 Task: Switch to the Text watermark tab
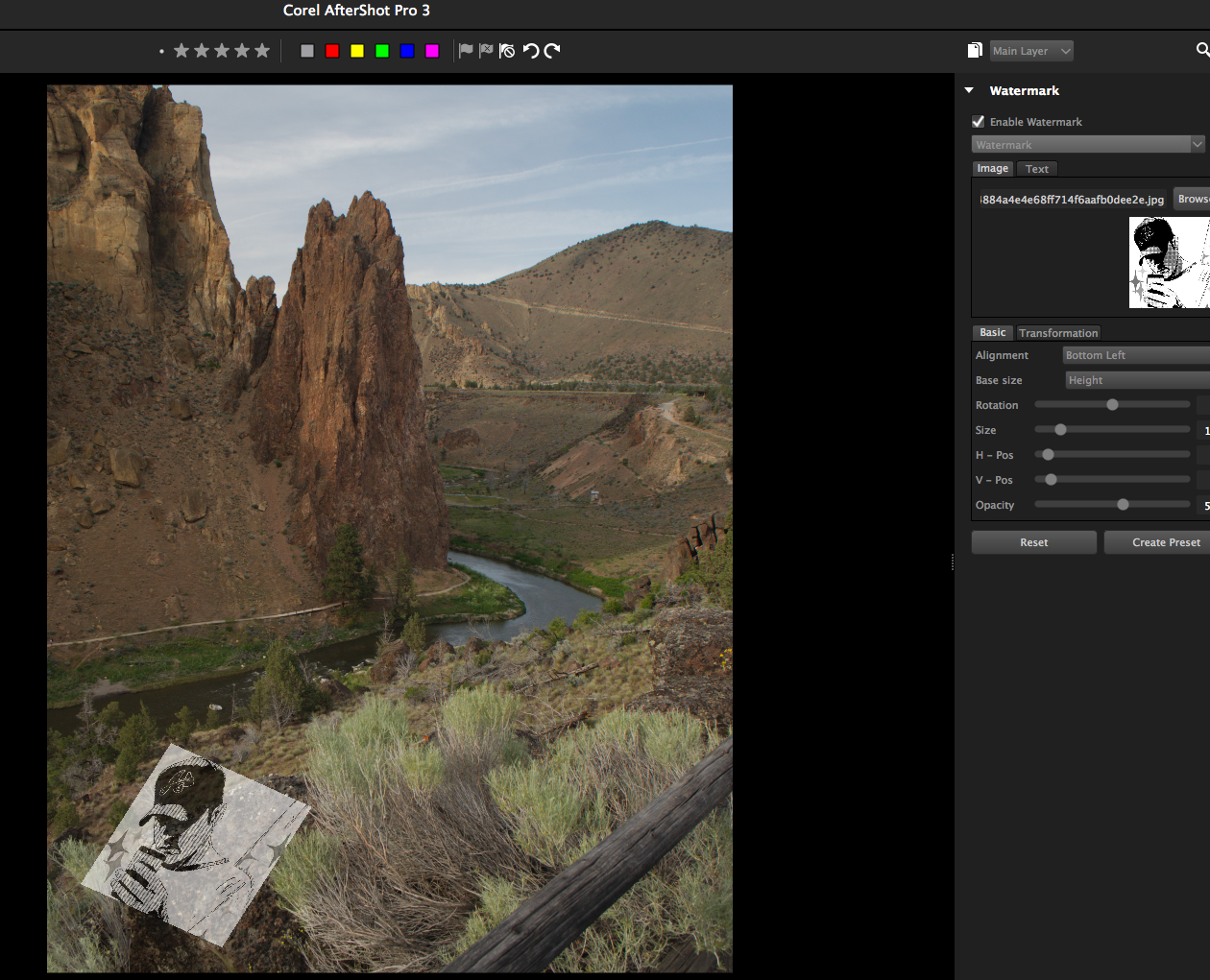point(1036,169)
